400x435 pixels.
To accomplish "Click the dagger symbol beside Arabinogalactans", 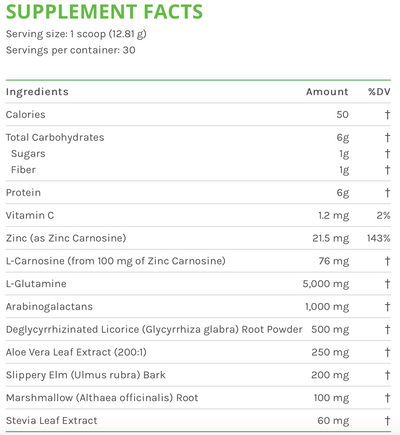I will [x=387, y=307].
